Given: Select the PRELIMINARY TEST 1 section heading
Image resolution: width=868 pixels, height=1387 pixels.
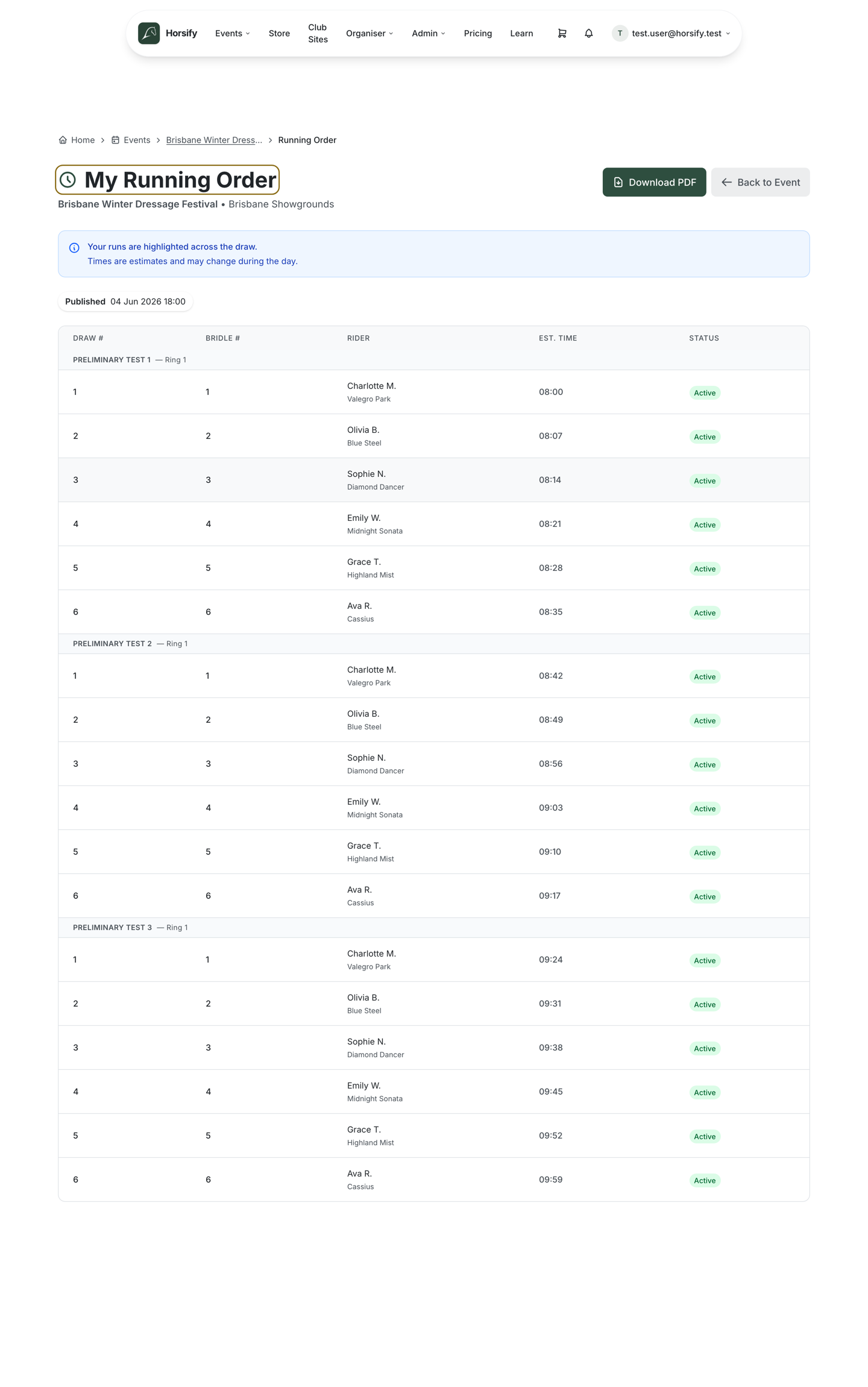Looking at the screenshot, I should point(112,360).
